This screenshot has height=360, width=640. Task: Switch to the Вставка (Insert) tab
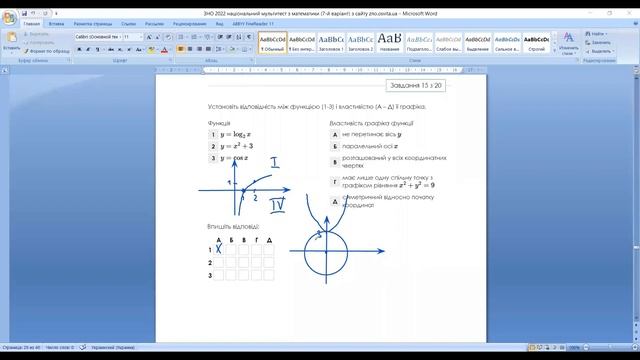(x=56, y=24)
